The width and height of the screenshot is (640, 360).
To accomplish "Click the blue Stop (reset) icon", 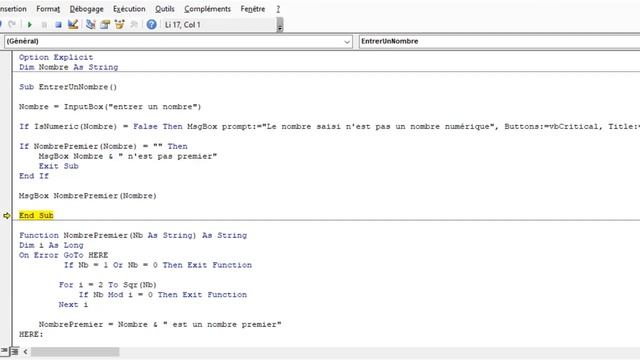I will click(58, 25).
